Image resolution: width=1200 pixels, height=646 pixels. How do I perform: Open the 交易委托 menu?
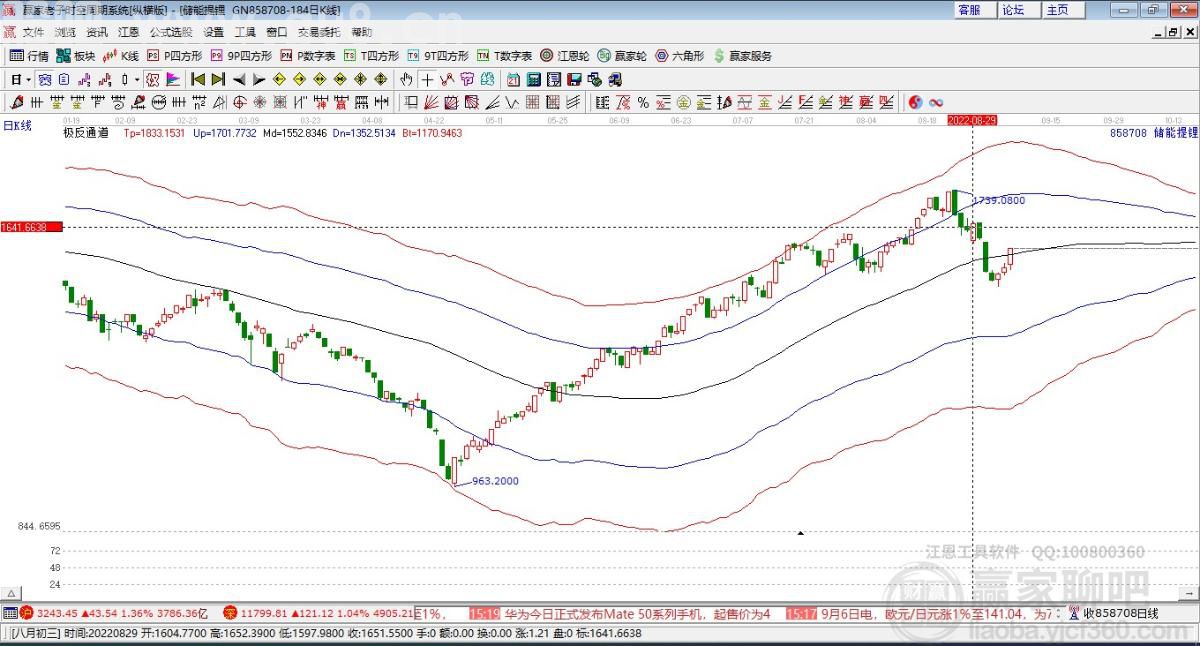coord(319,32)
